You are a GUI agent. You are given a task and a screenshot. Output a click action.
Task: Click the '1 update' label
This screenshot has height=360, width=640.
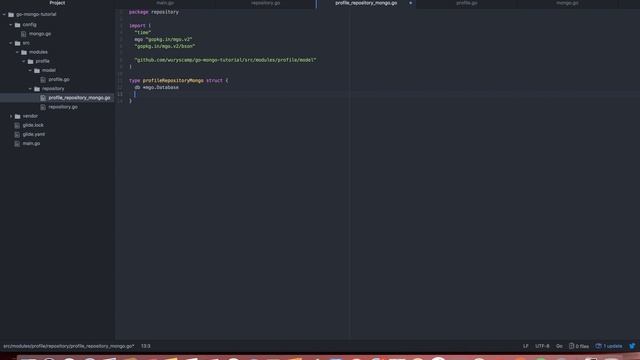pyautogui.click(x=613, y=346)
